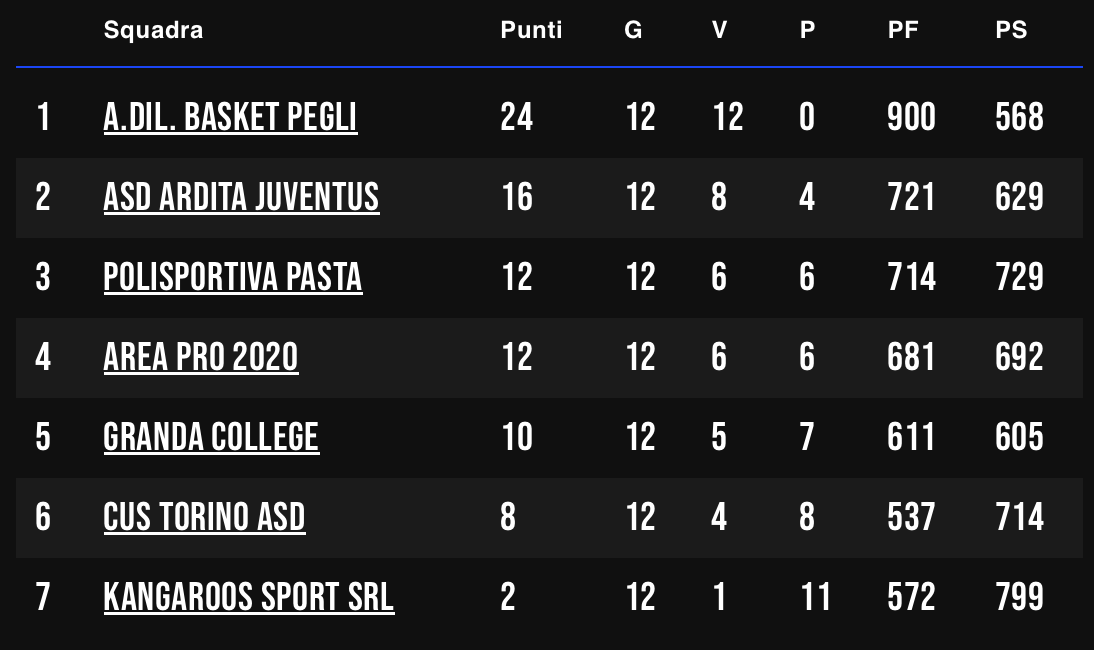Click the P losses column header

(x=807, y=30)
